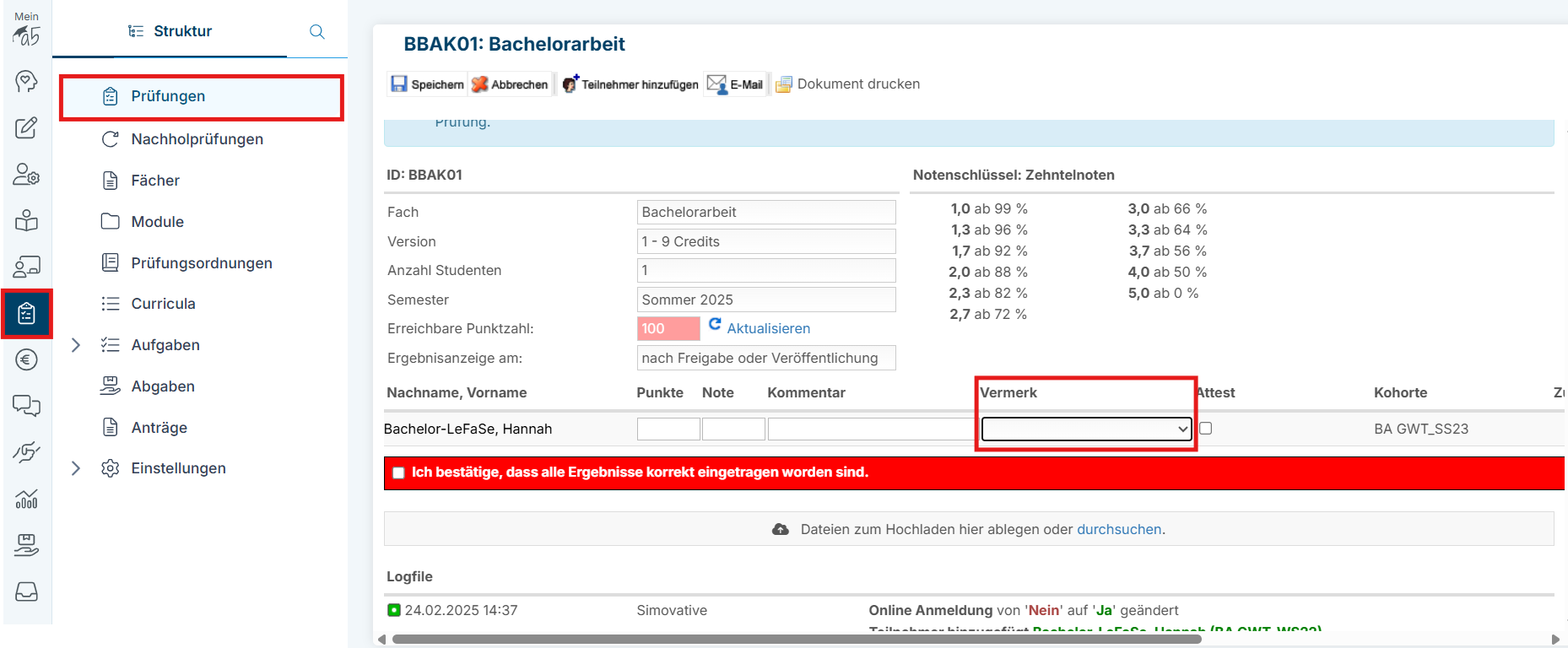Click the durchsuchen upload link

(1118, 530)
